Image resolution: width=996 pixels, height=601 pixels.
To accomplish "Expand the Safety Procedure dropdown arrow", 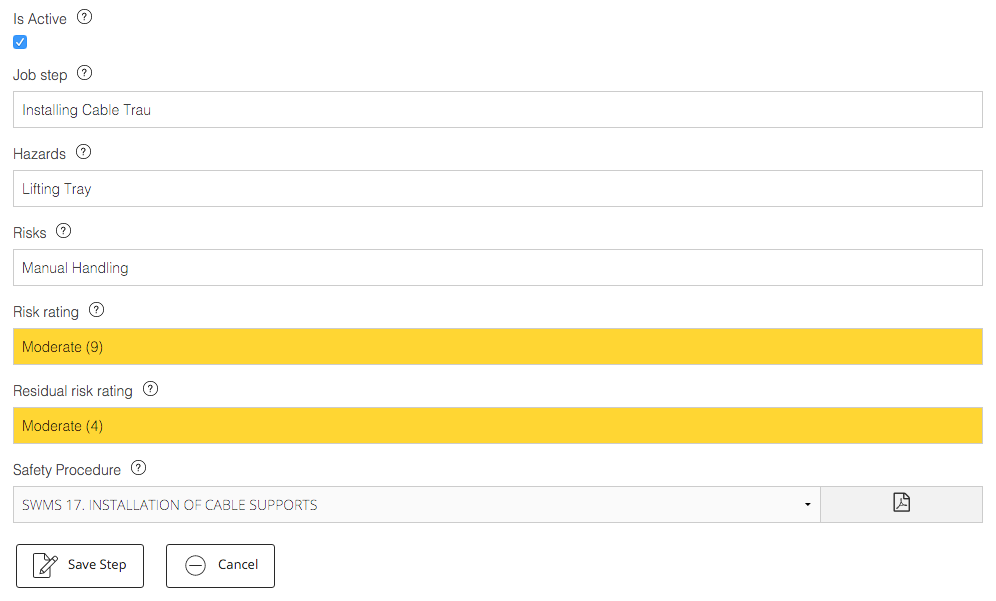I will [807, 504].
